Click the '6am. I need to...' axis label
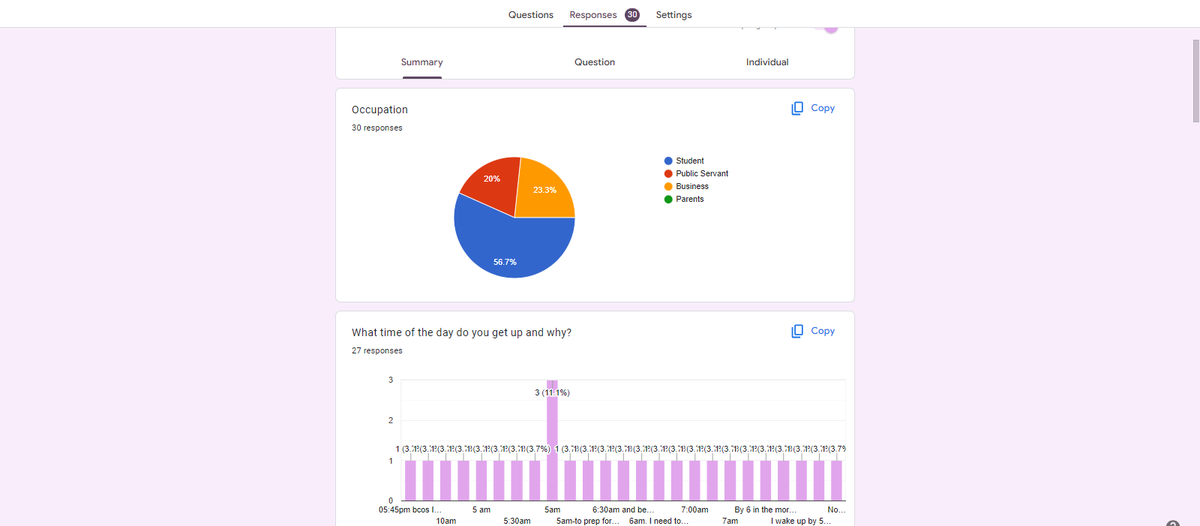1200x526 pixels. tap(659, 521)
